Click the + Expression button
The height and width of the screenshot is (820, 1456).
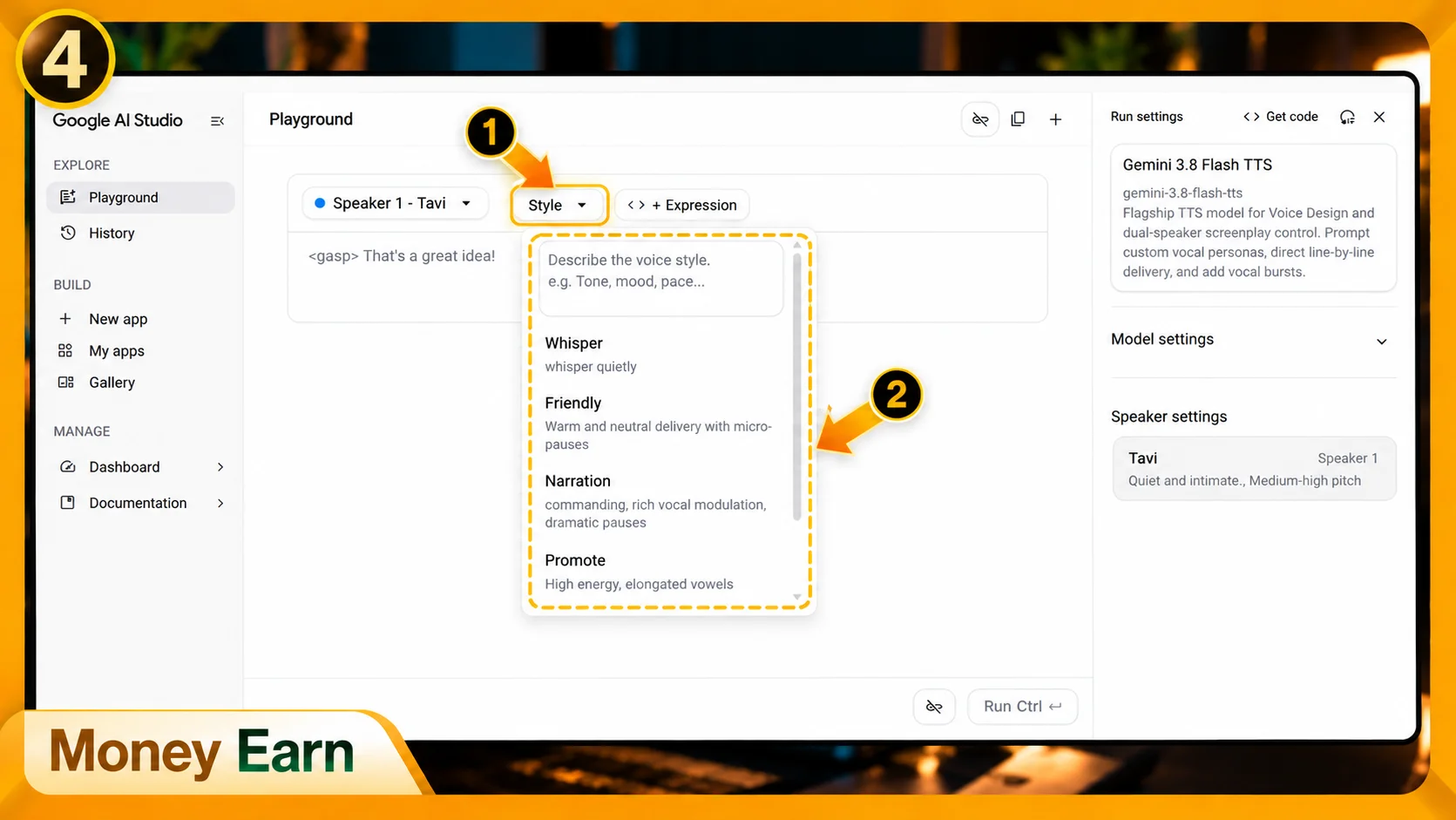(x=682, y=205)
